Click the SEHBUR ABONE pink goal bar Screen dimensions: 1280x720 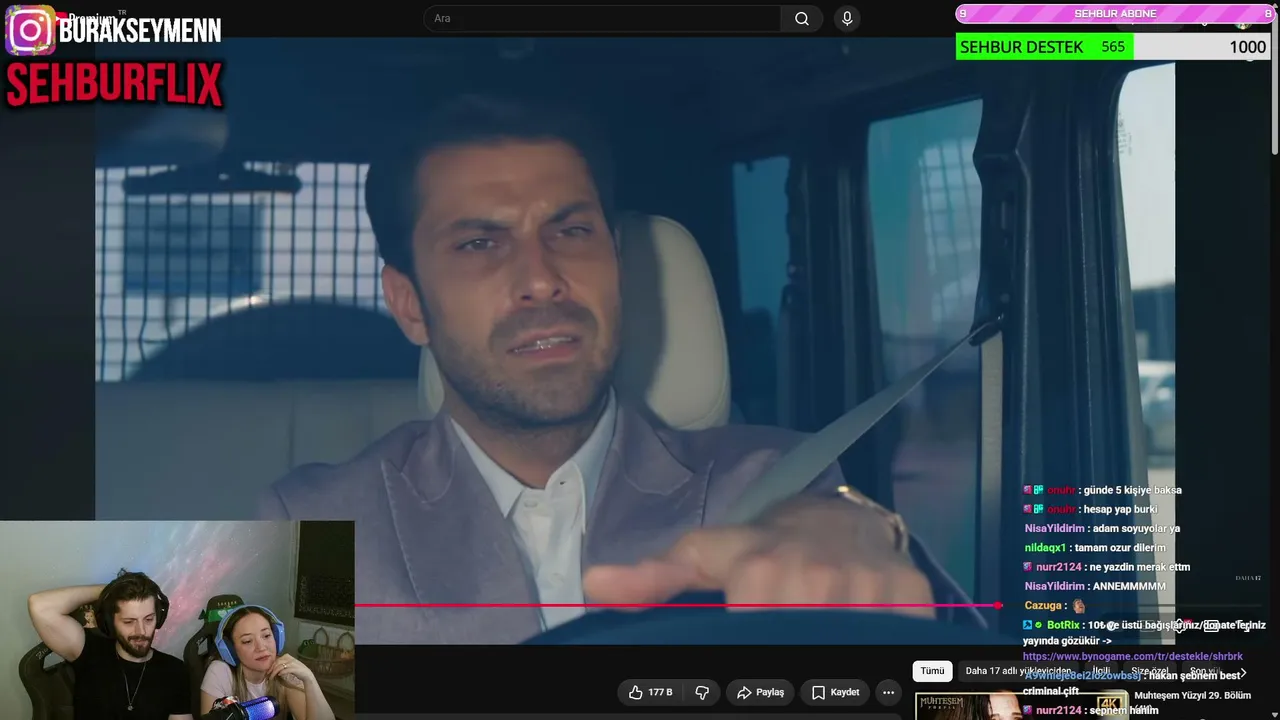(1114, 14)
